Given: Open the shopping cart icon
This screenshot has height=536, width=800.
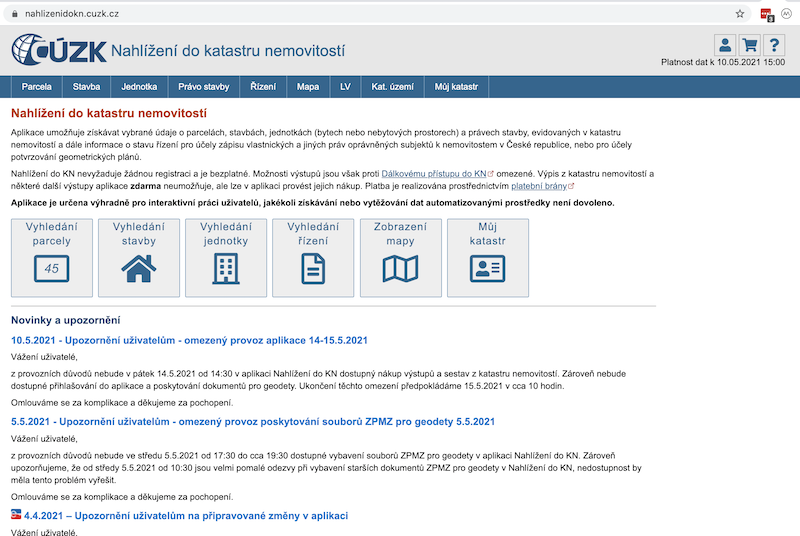Looking at the screenshot, I should (x=750, y=45).
